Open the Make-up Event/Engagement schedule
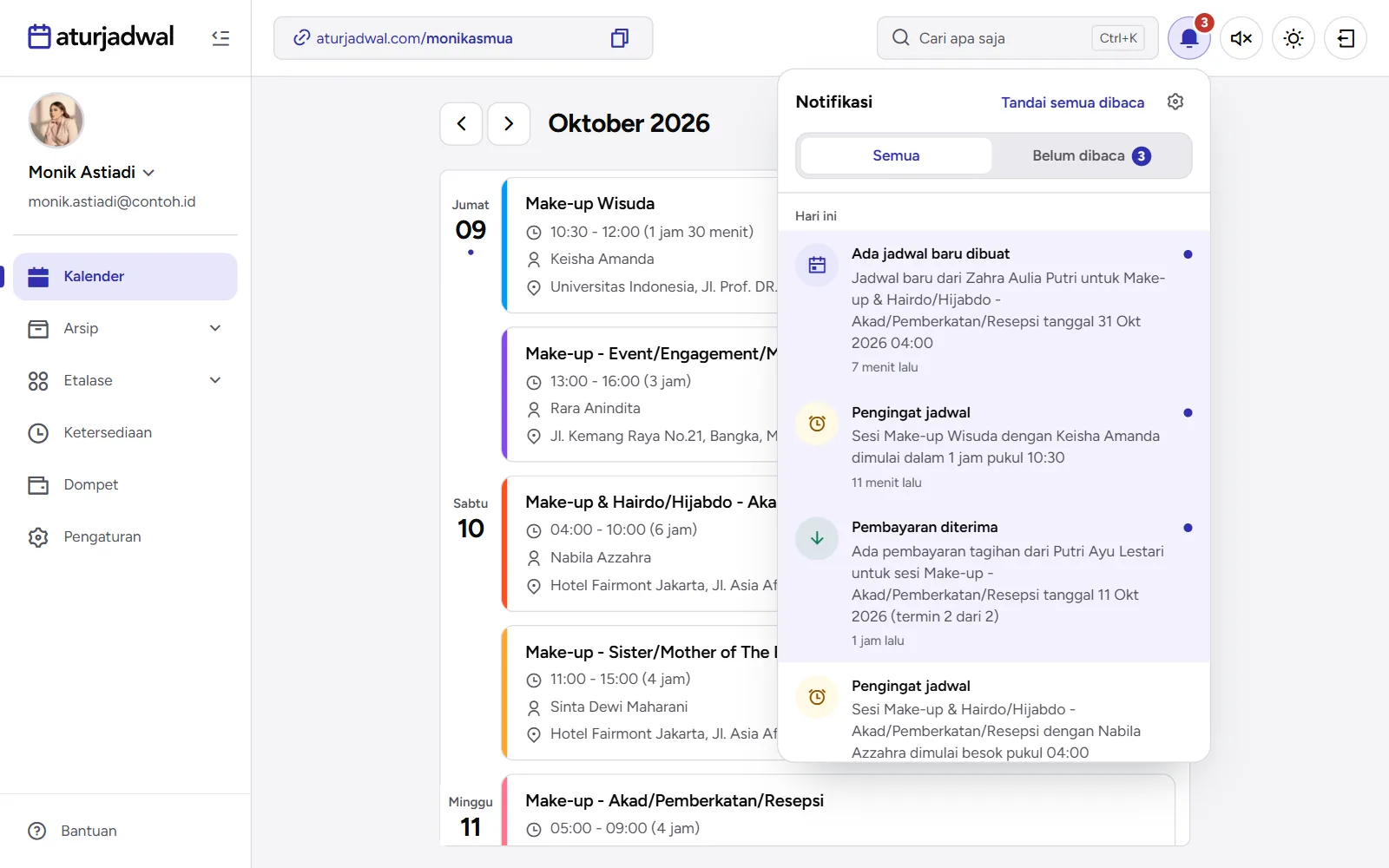1389x868 pixels. tap(641, 394)
